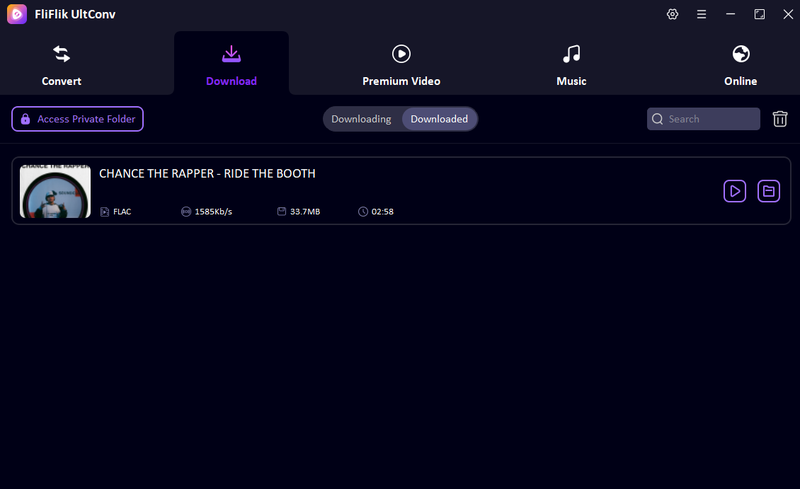
Task: Play the Ride The Booth track
Action: pos(735,191)
